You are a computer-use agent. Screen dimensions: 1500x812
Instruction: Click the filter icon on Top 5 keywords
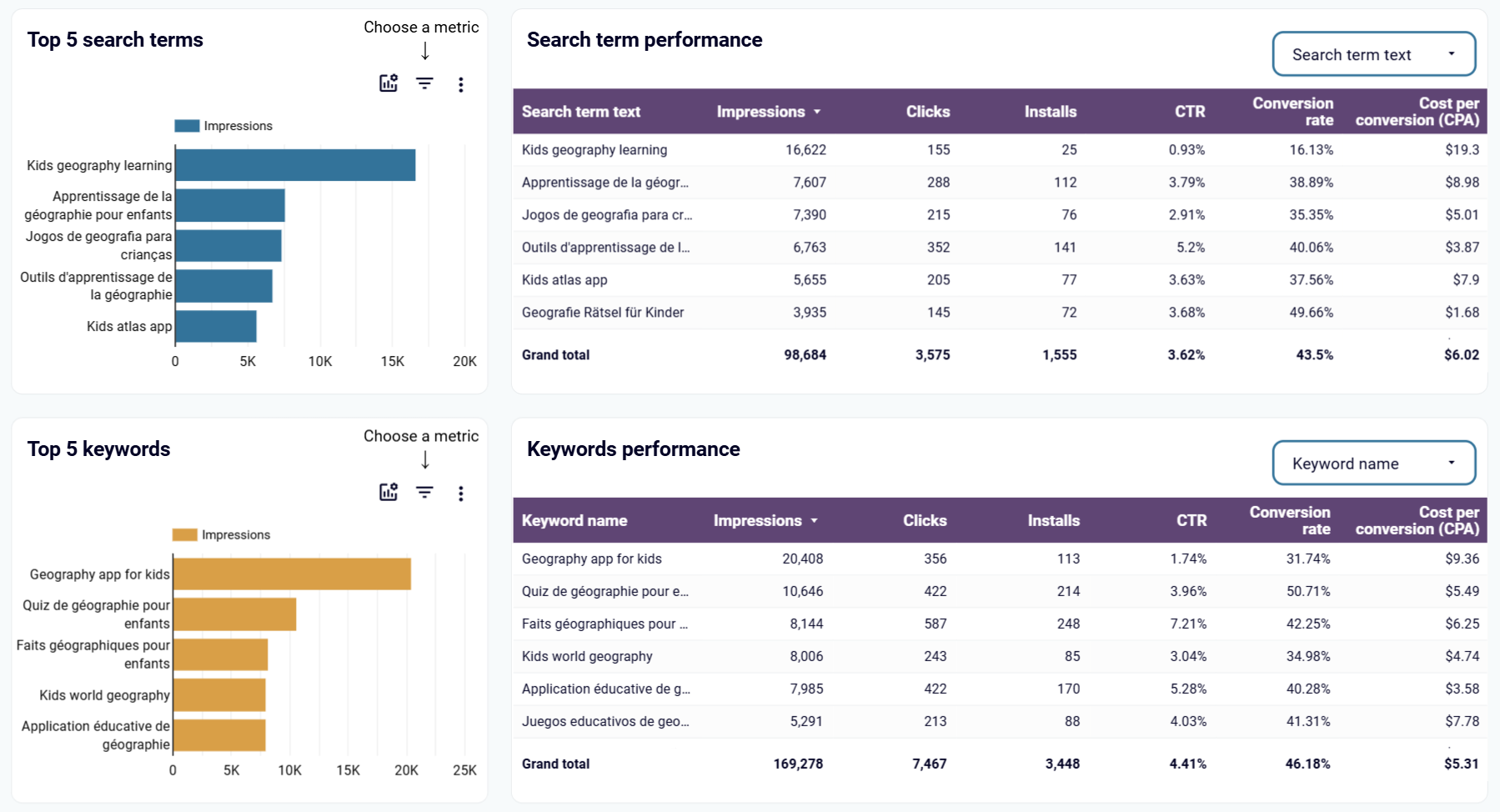(x=425, y=493)
